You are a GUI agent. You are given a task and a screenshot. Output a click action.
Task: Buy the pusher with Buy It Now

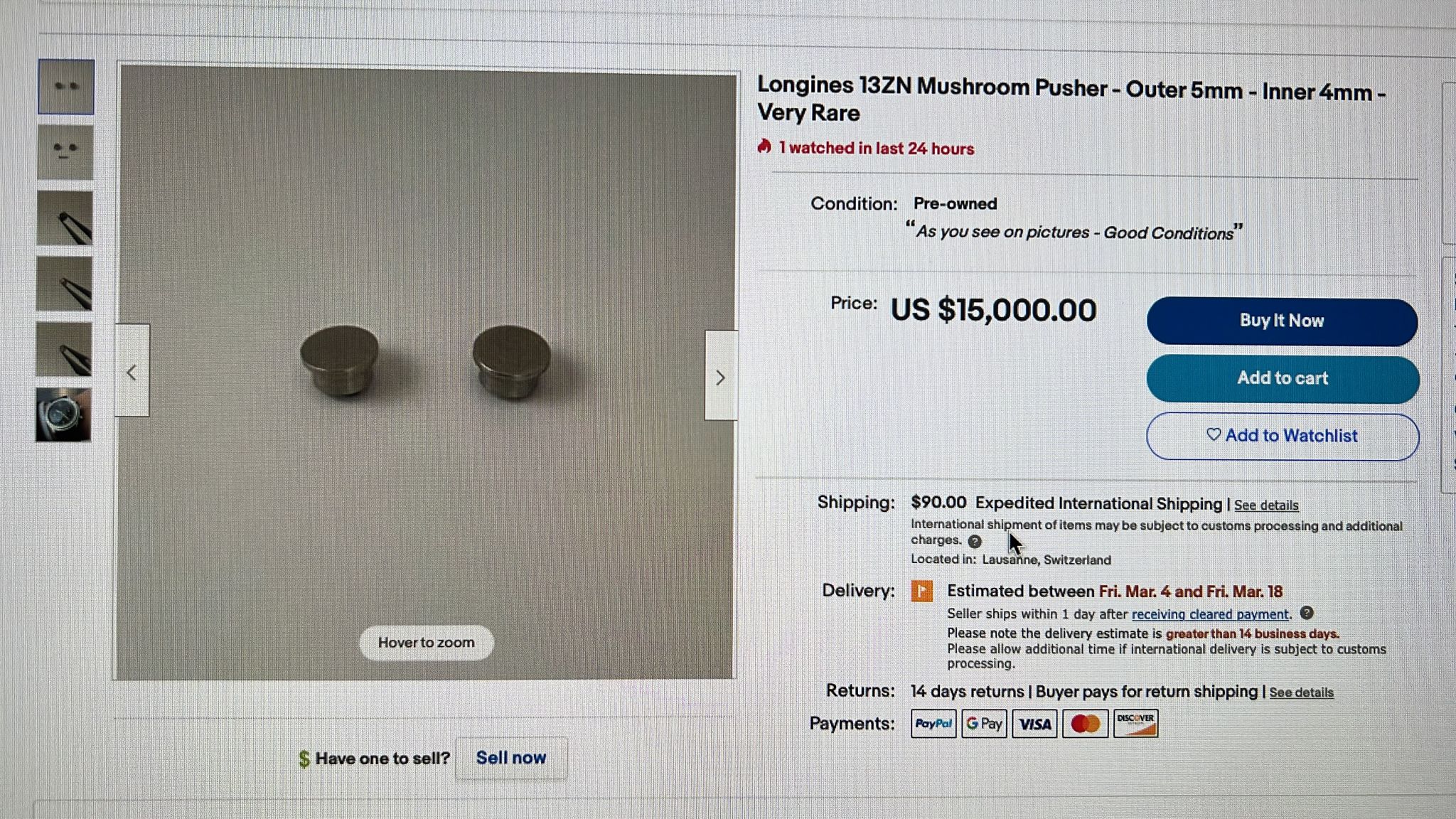[1282, 321]
